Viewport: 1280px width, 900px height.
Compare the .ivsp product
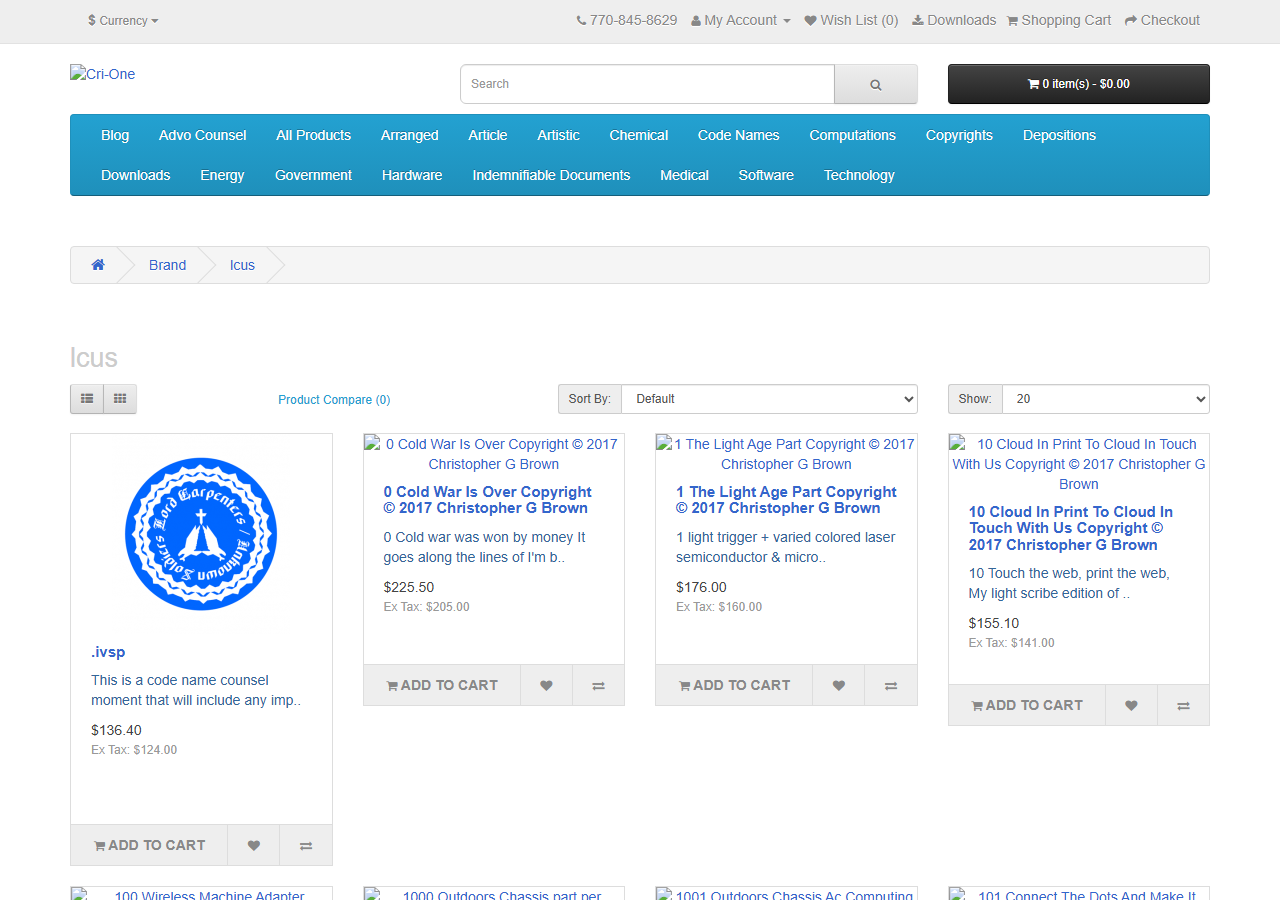(x=306, y=845)
